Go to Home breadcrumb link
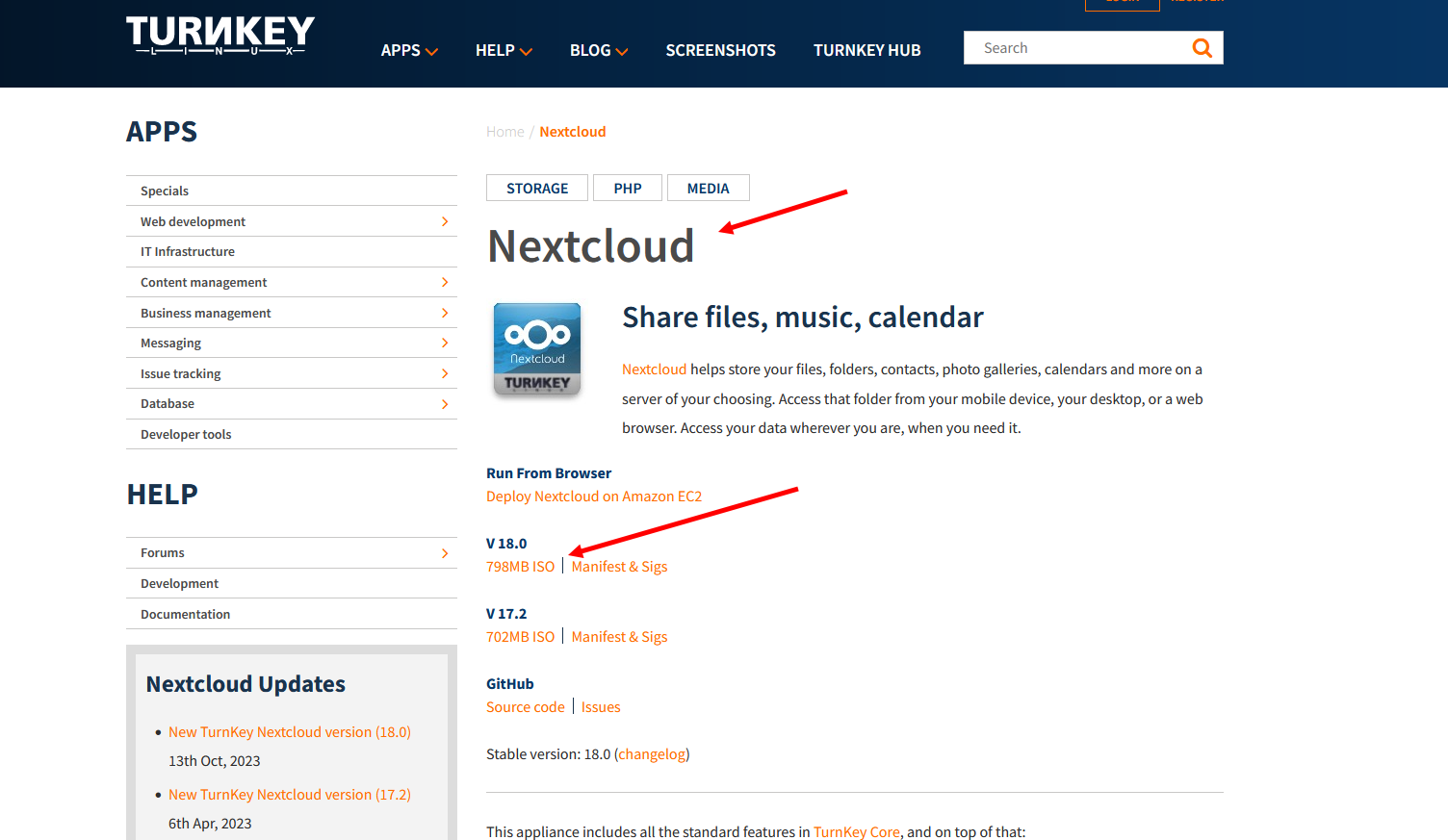The width and height of the screenshot is (1448, 840). [505, 132]
